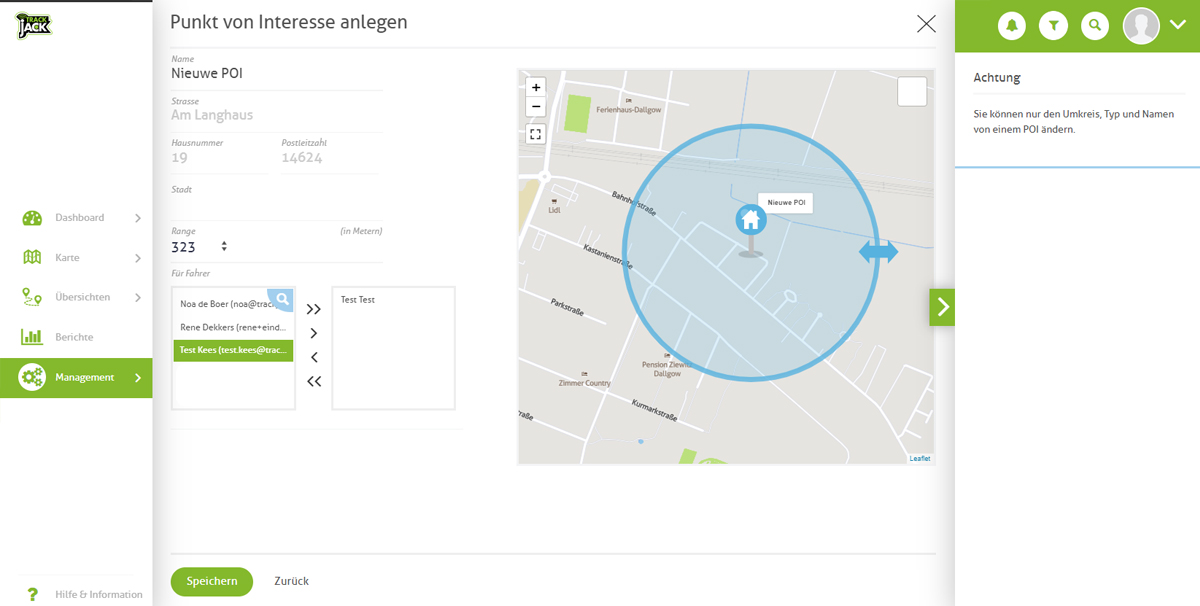Screen dimensions: 1200x606
Task: Click the home POI marker on map
Action: coord(751,220)
